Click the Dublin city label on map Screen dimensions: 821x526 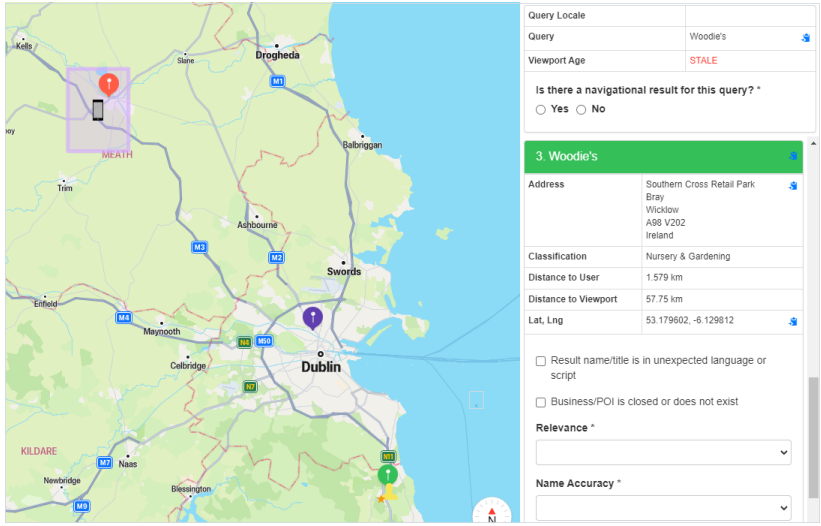pyautogui.click(x=321, y=367)
